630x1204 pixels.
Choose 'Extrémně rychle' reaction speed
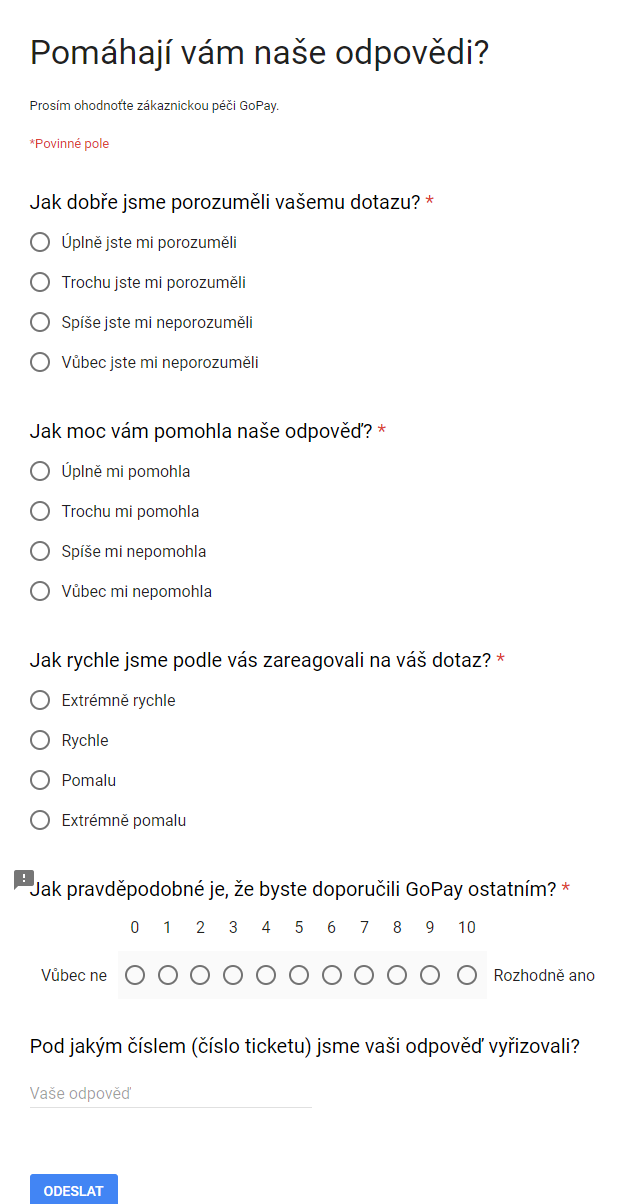tap(40, 700)
